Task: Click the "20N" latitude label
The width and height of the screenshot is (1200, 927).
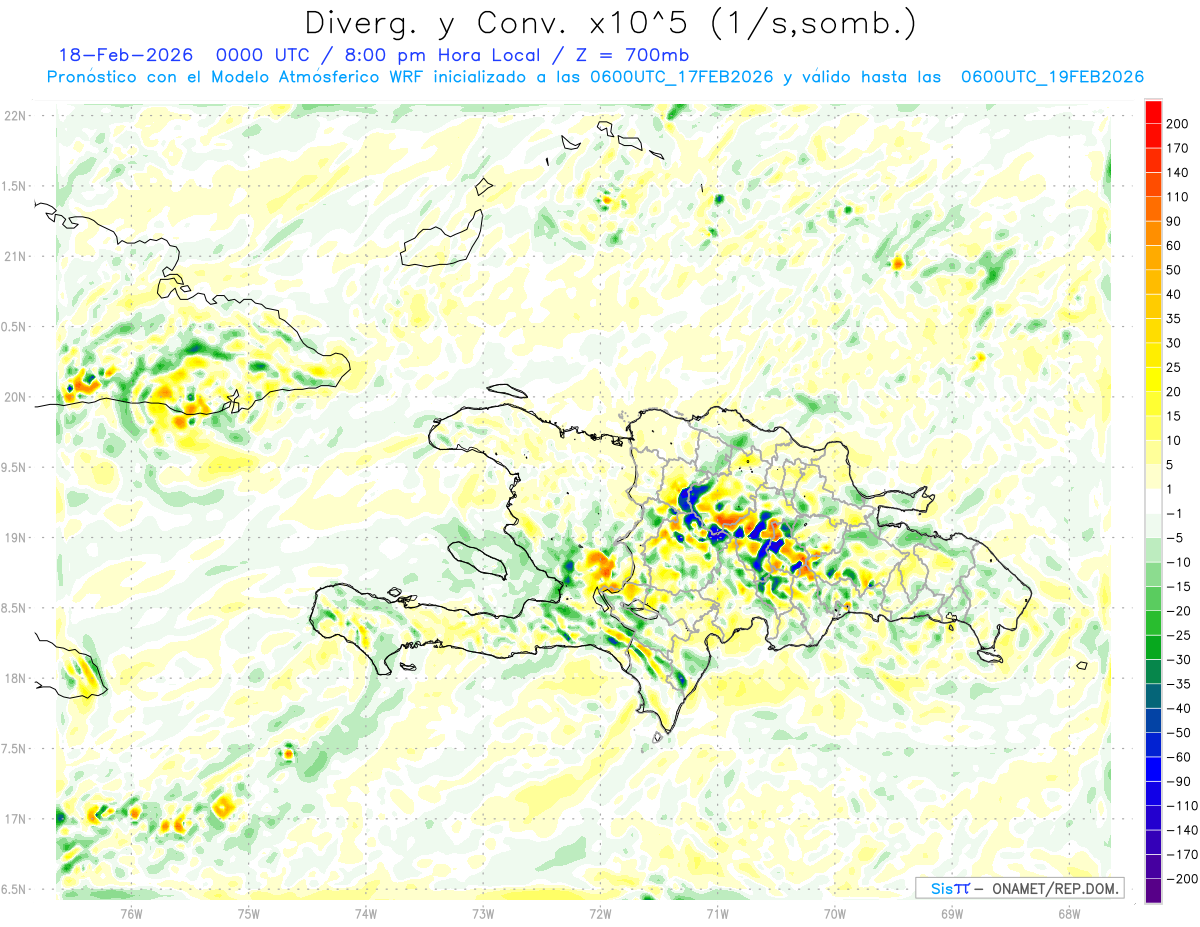Action: pyautogui.click(x=15, y=397)
